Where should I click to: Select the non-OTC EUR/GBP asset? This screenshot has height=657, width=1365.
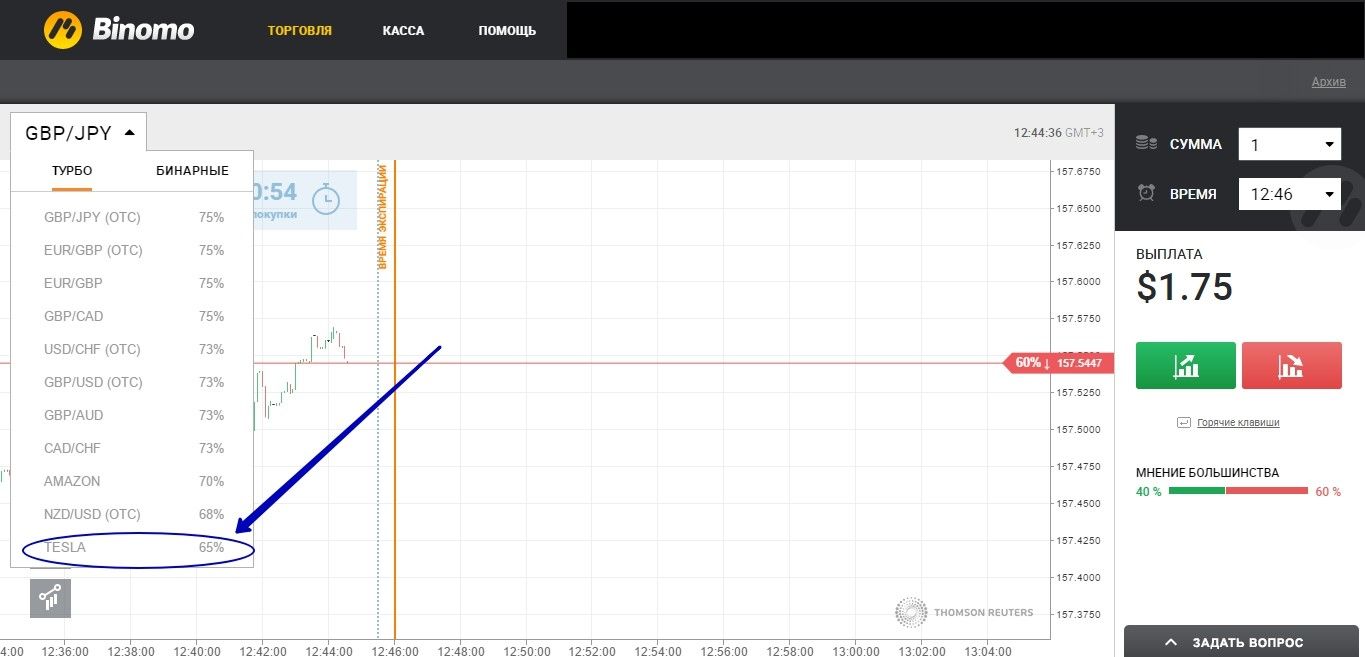(x=132, y=283)
